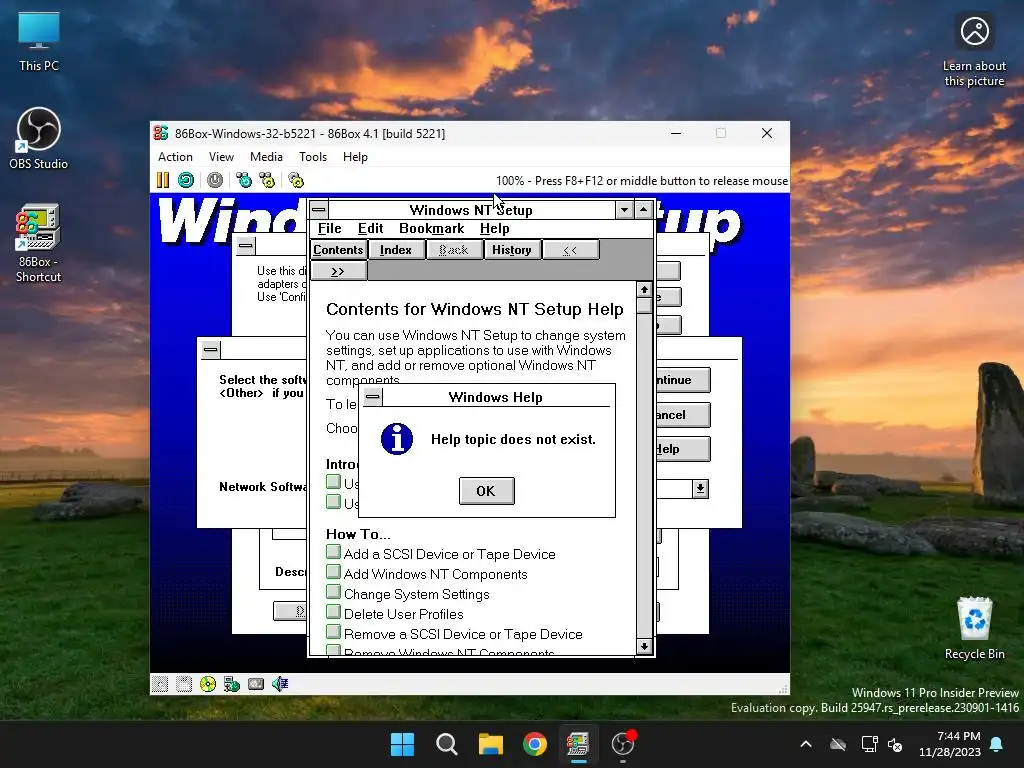Image resolution: width=1024 pixels, height=768 pixels.
Task: Click the help scrollbar up arrow
Action: point(645,289)
